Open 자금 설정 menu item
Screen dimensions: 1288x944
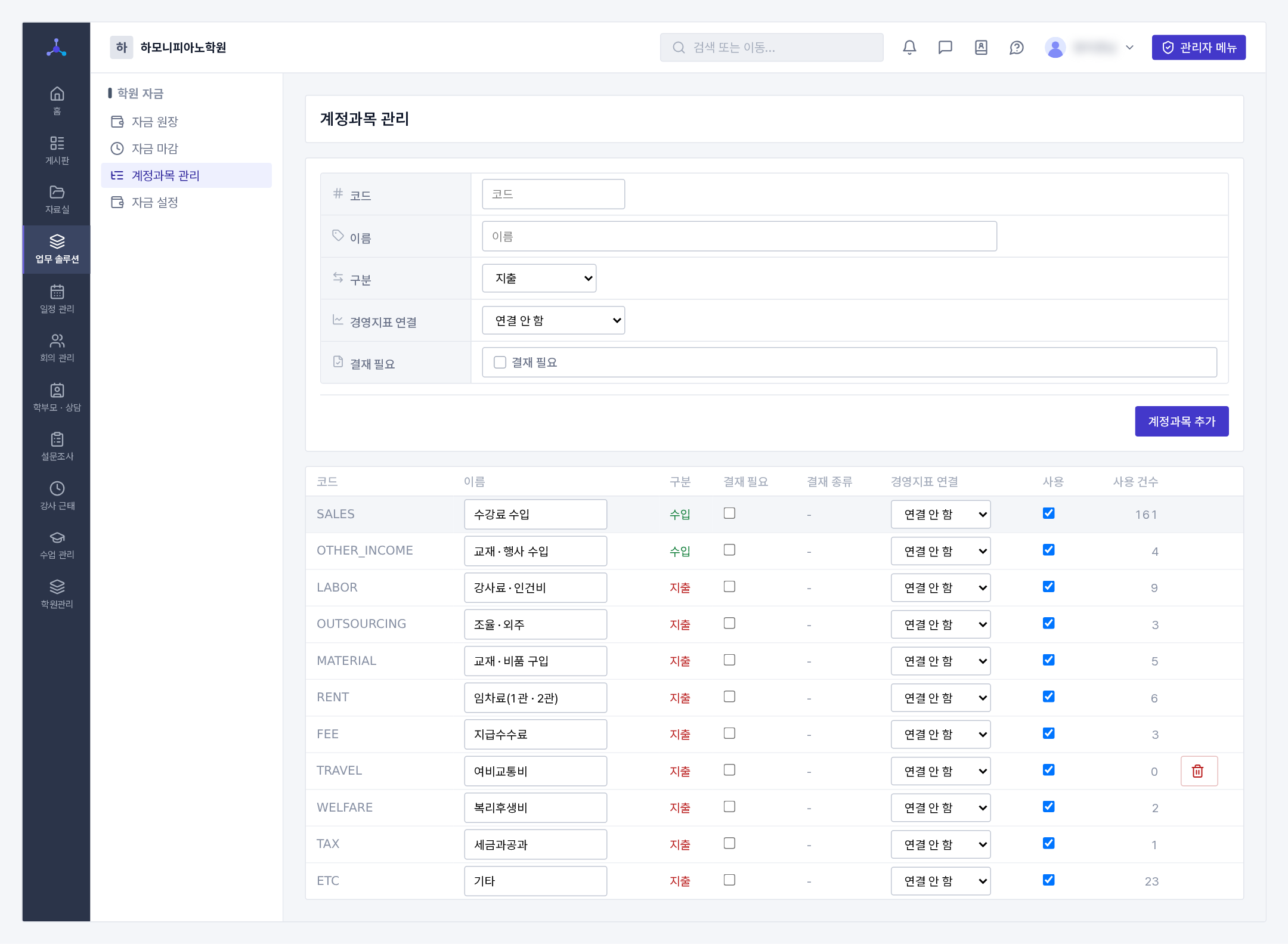coord(186,202)
